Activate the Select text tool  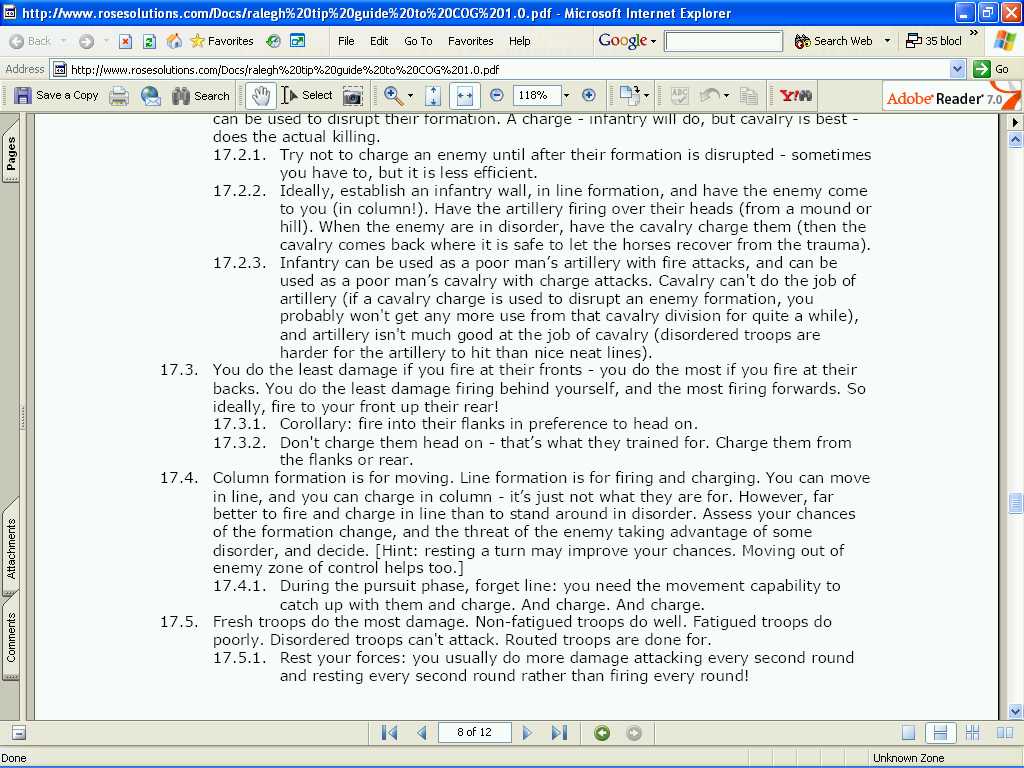(x=307, y=95)
